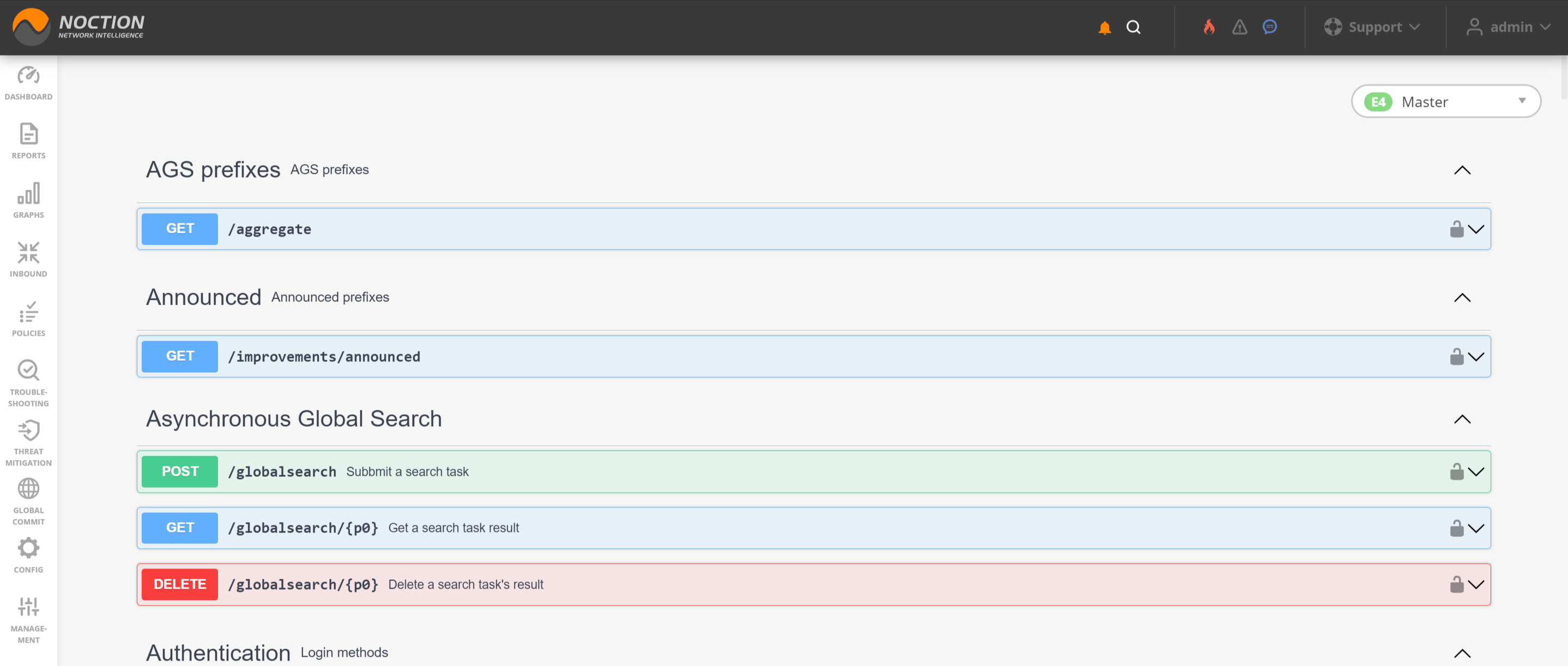Collapse the Announced section
Viewport: 1568px width, 666px height.
(1462, 298)
